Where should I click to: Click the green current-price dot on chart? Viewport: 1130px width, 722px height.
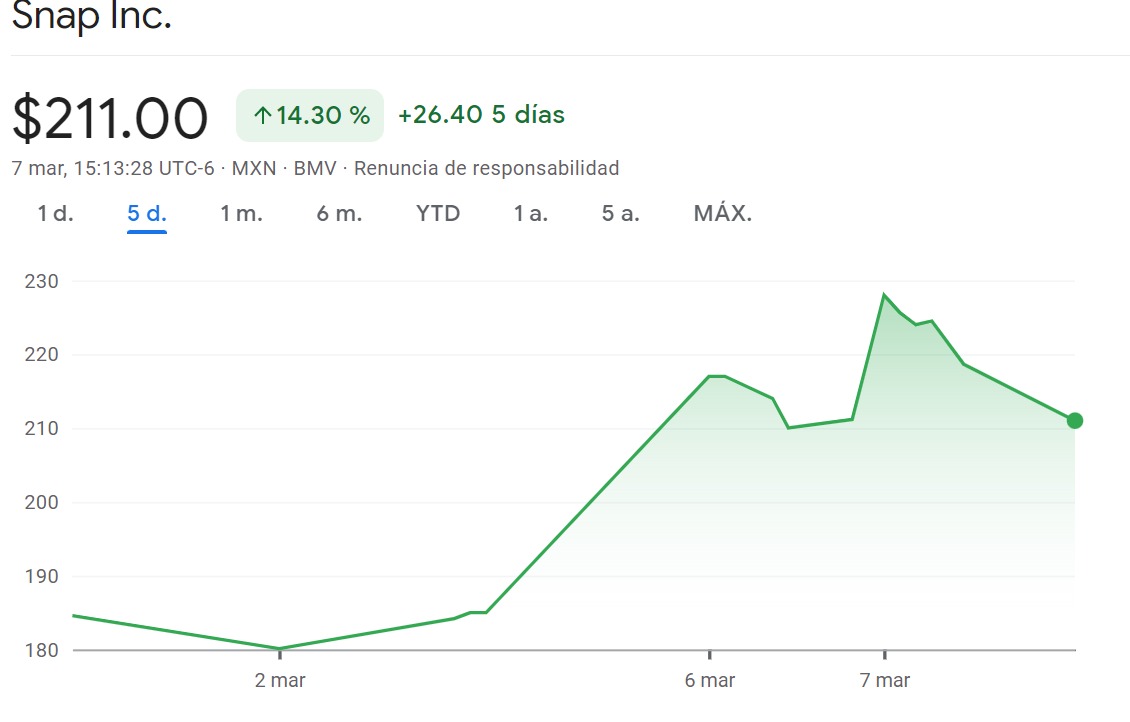(1075, 421)
